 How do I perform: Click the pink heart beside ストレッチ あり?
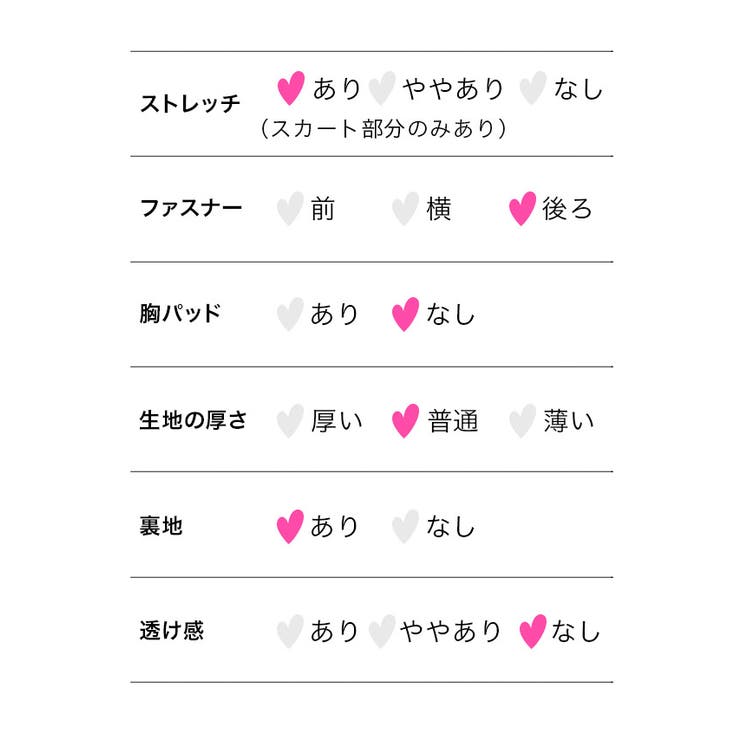pyautogui.click(x=291, y=88)
